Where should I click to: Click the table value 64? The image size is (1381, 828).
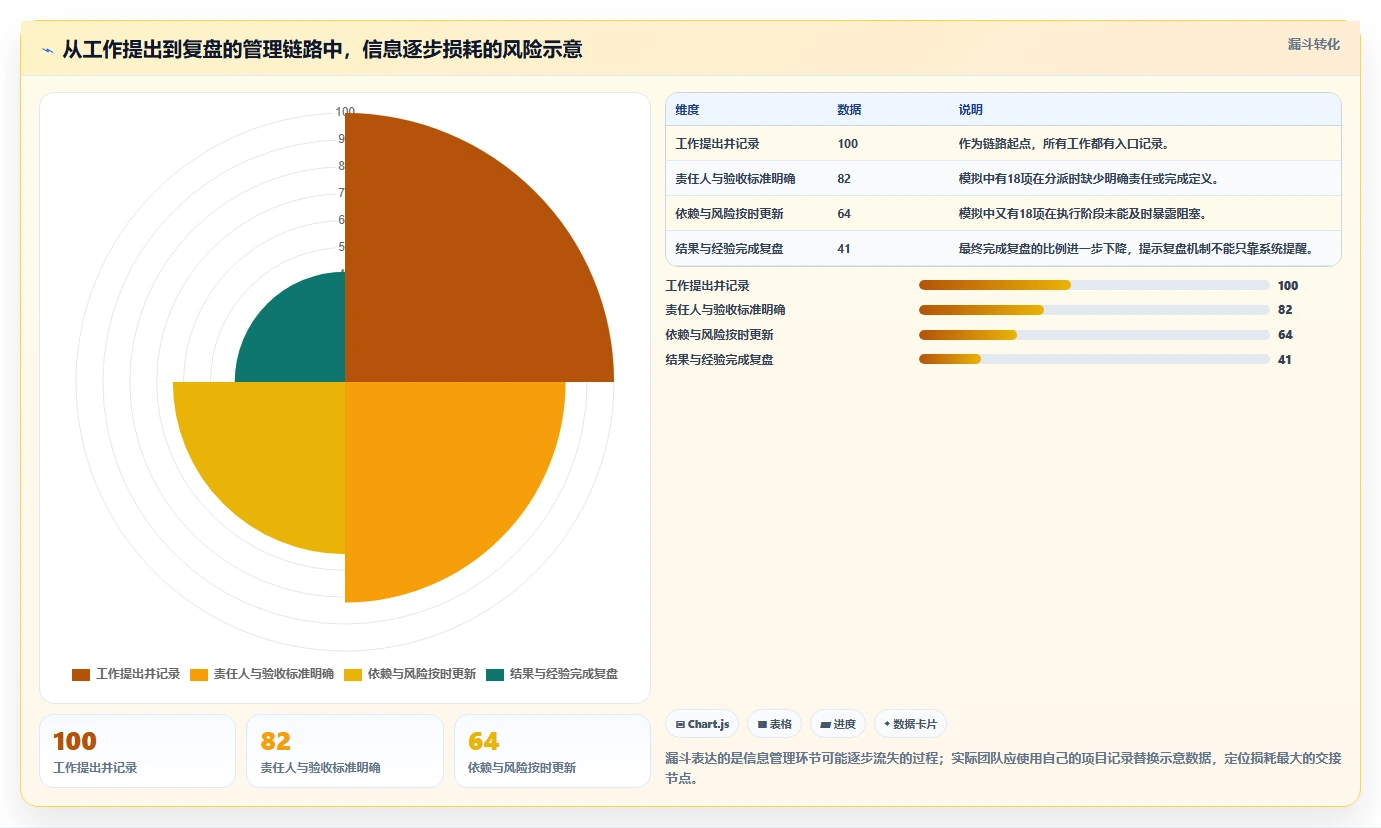click(844, 214)
